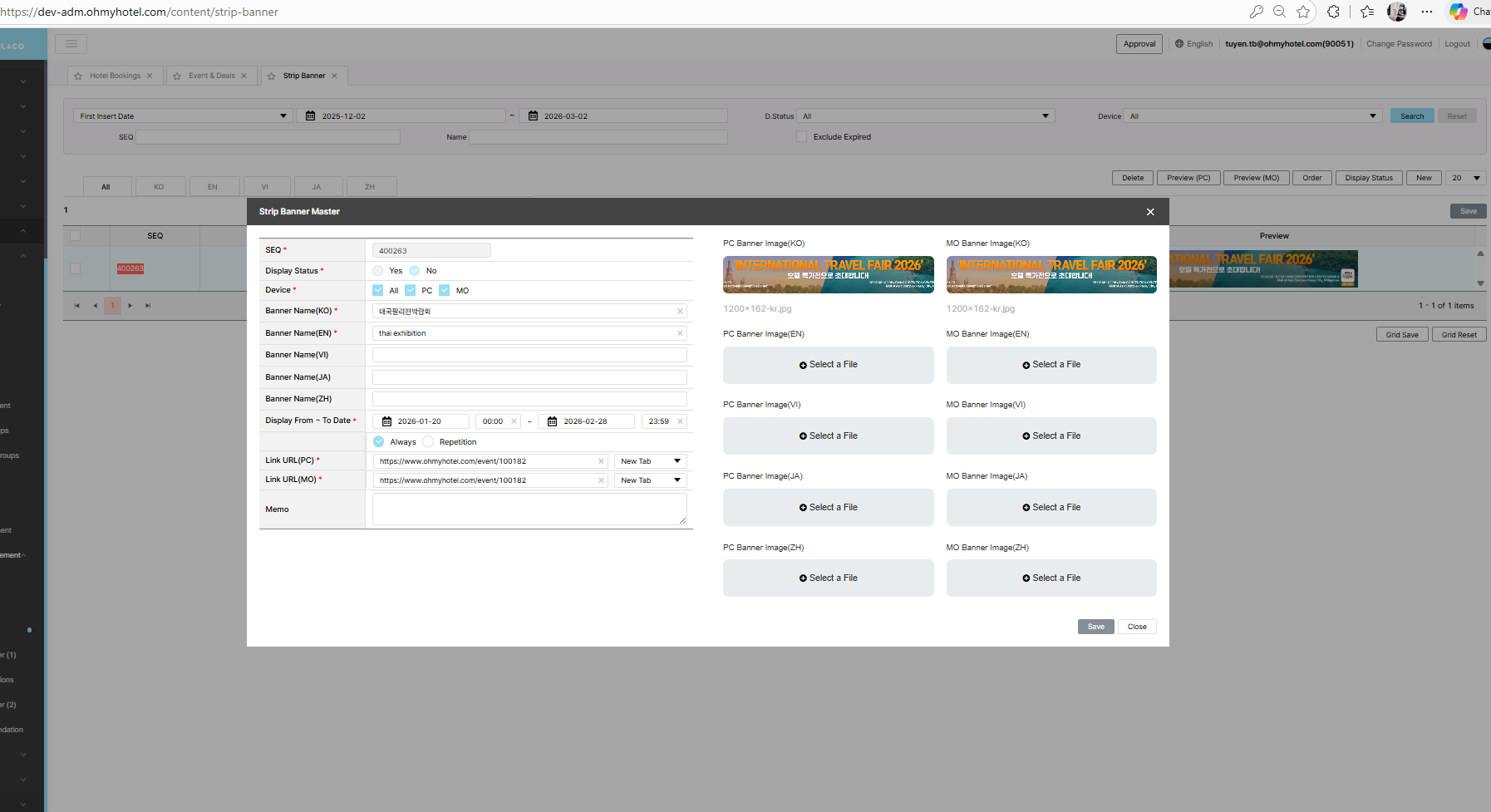The height and width of the screenshot is (812, 1491).
Task: Open the Device filter dropdown
Action: (1253, 116)
